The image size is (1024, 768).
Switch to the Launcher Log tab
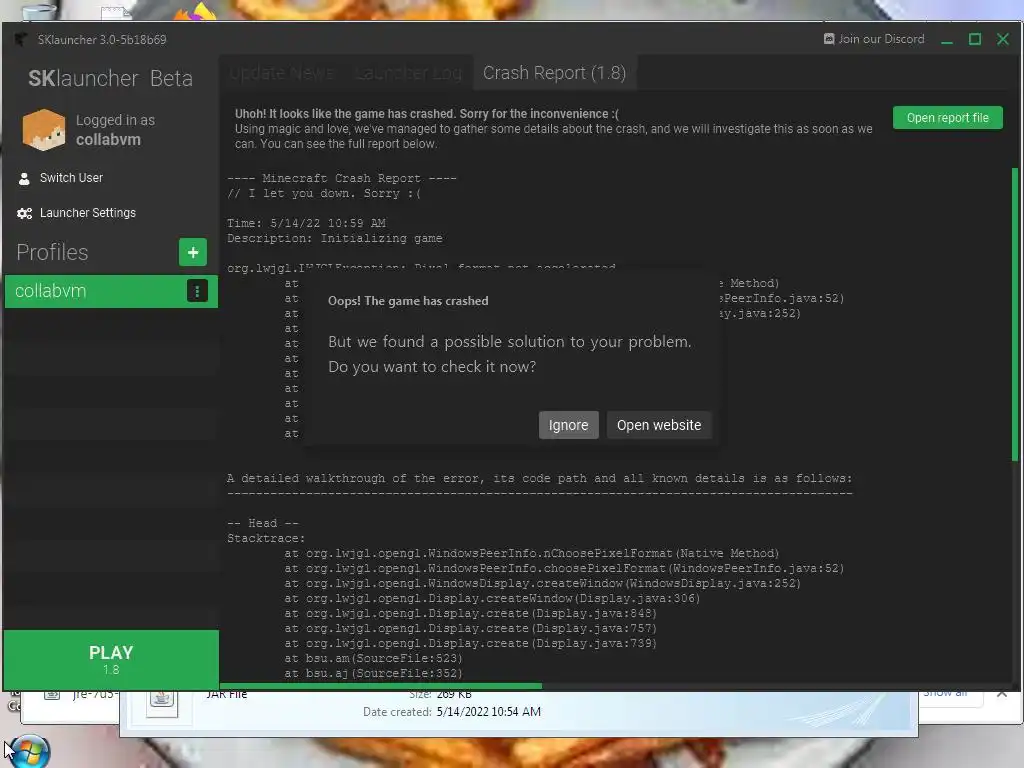pyautogui.click(x=409, y=73)
